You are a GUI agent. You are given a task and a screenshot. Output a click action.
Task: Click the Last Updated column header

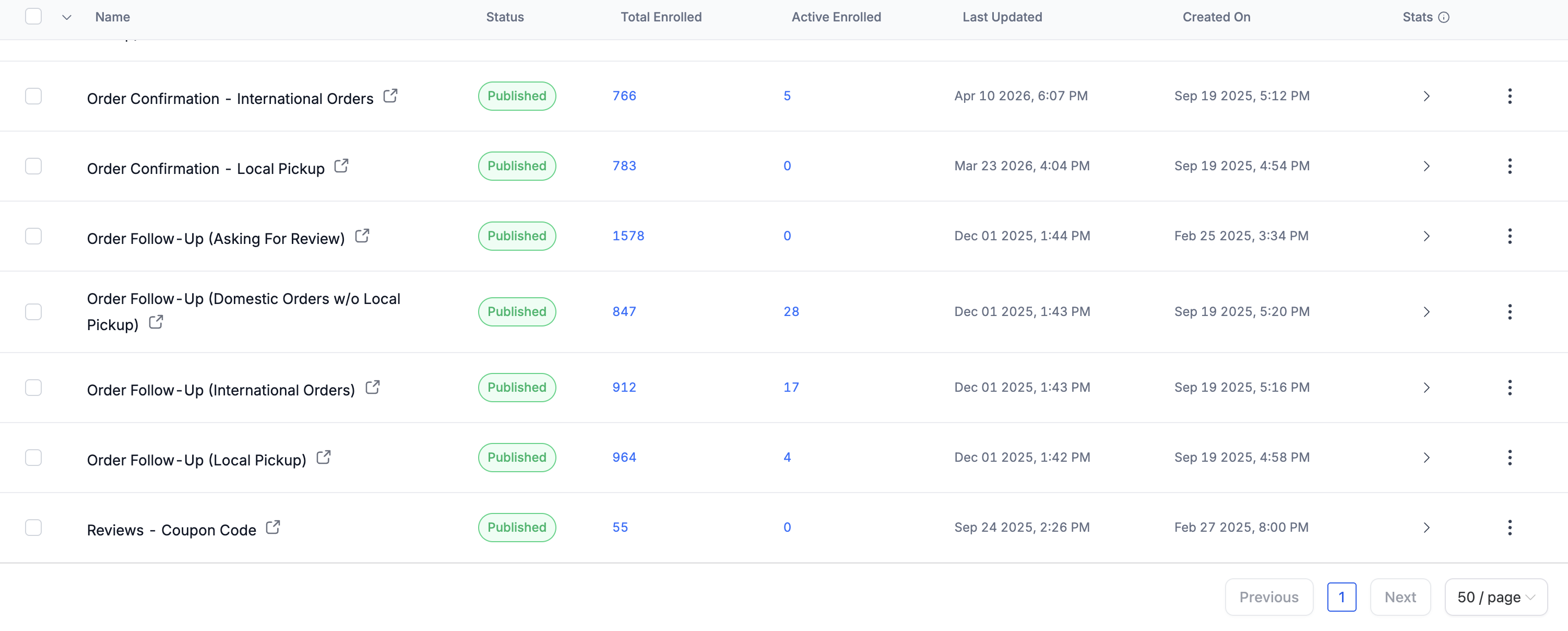click(x=1002, y=17)
